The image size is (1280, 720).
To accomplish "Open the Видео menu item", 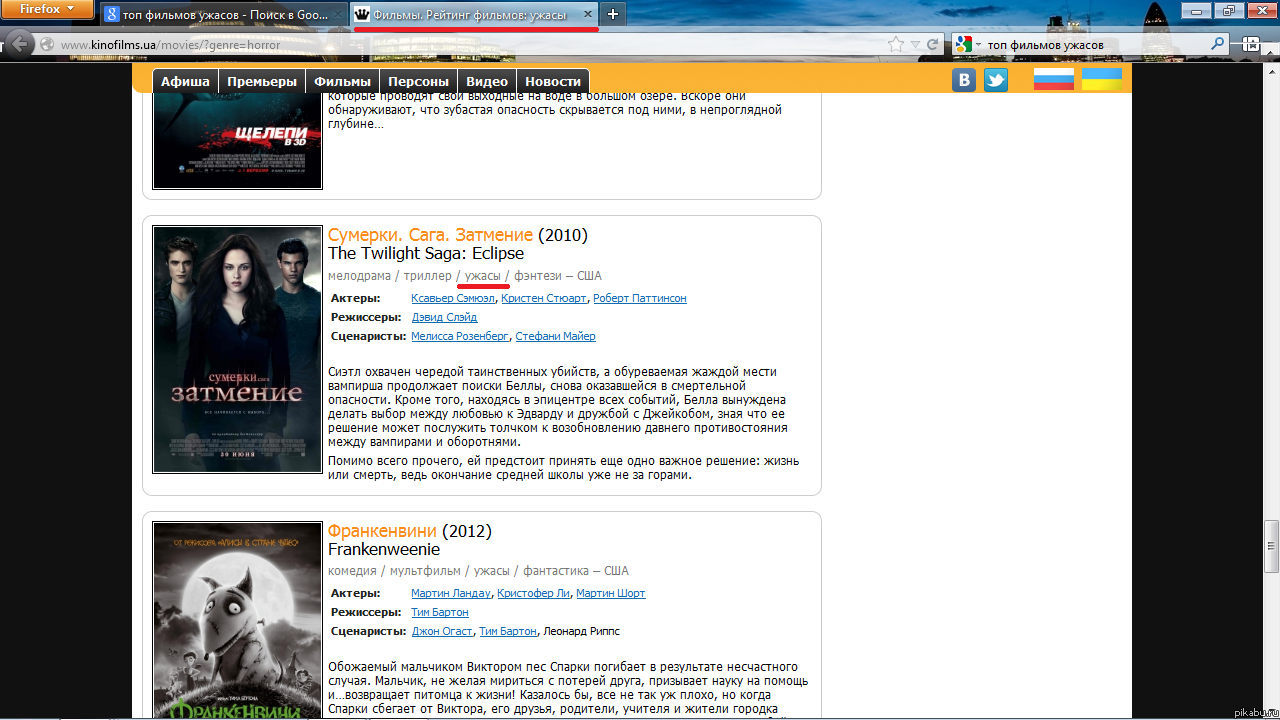I will click(487, 81).
